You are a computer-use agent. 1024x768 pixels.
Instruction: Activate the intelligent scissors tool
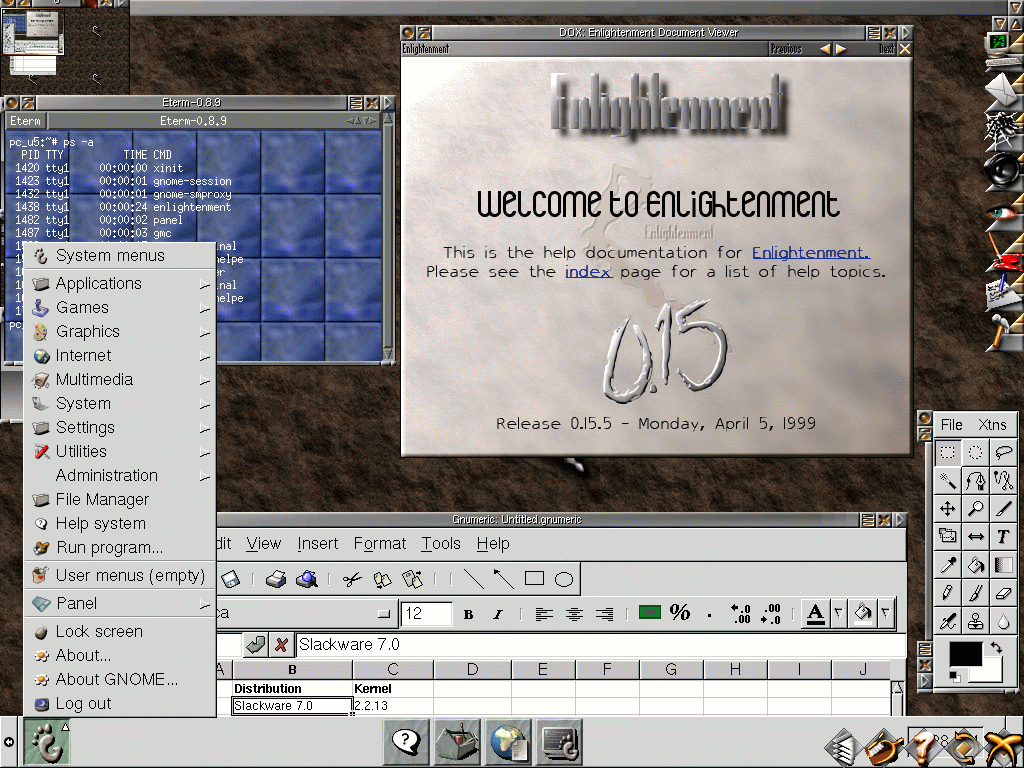click(x=1004, y=480)
